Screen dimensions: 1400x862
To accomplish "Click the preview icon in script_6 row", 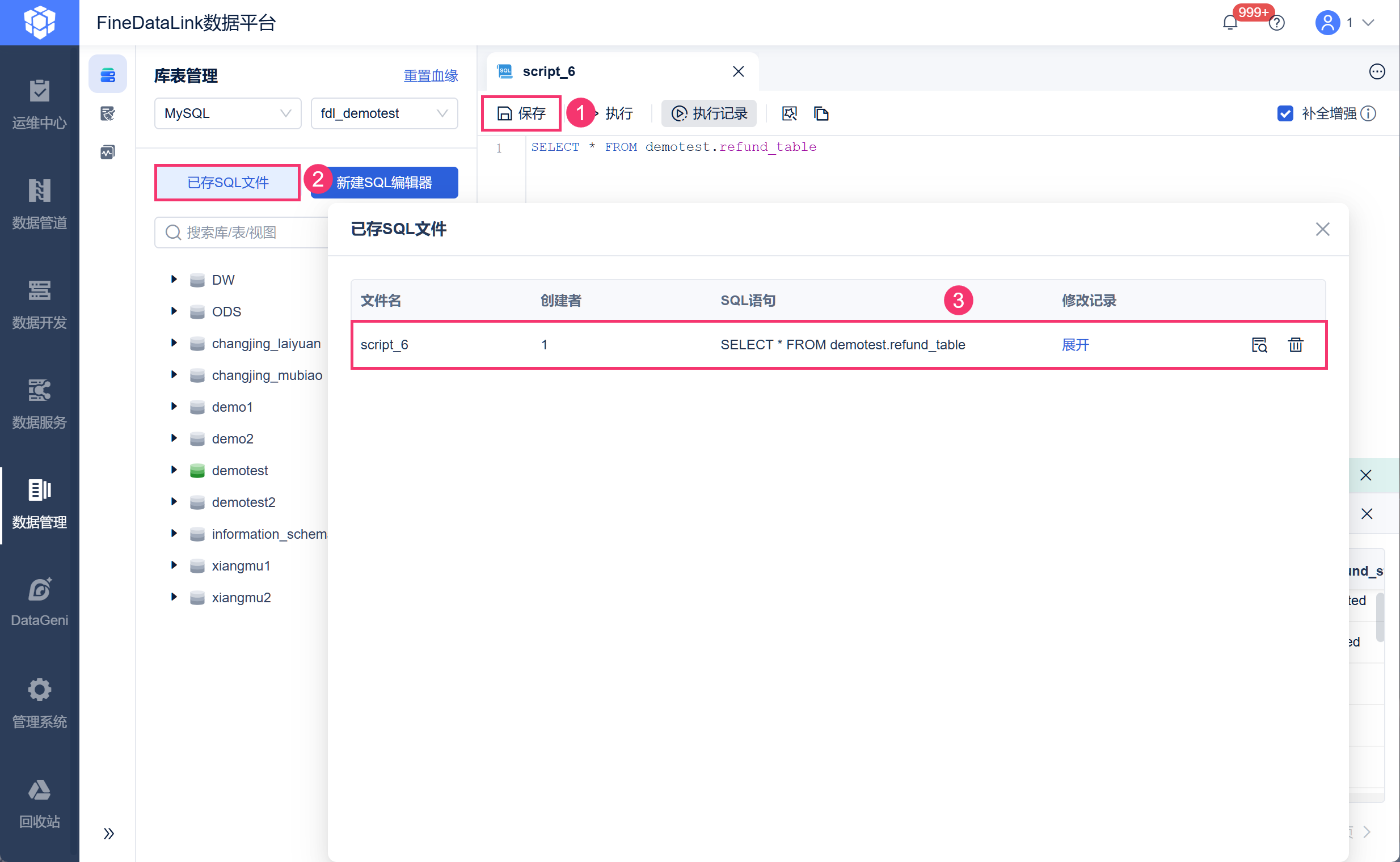I will pos(1259,345).
